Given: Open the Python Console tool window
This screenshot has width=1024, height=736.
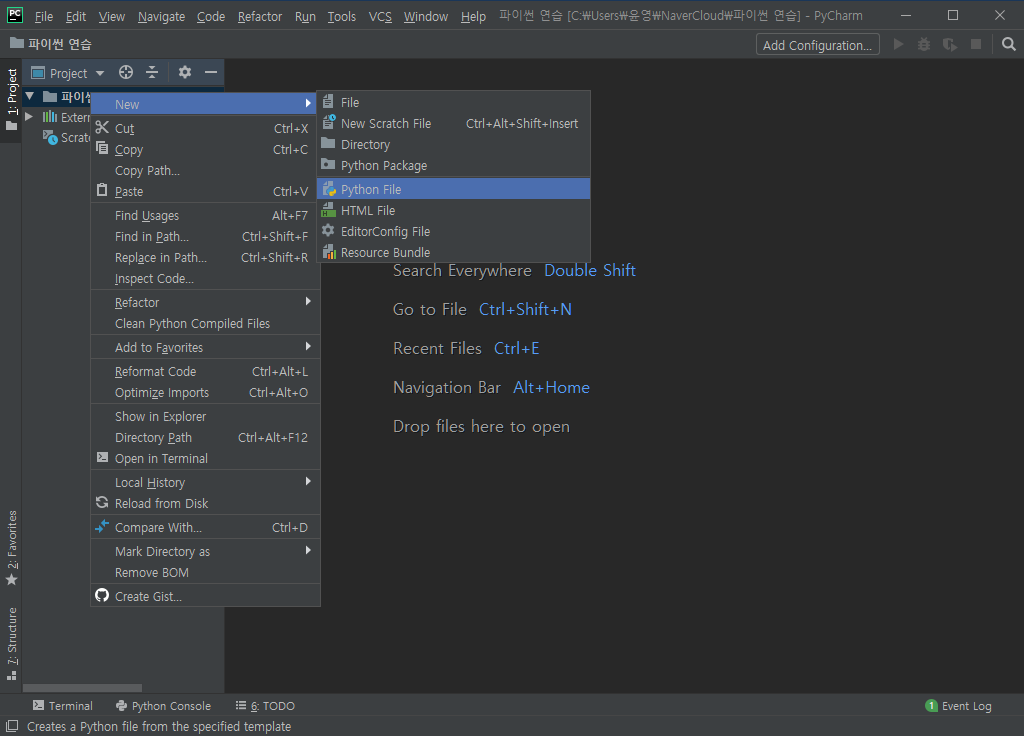Looking at the screenshot, I should (x=163, y=705).
